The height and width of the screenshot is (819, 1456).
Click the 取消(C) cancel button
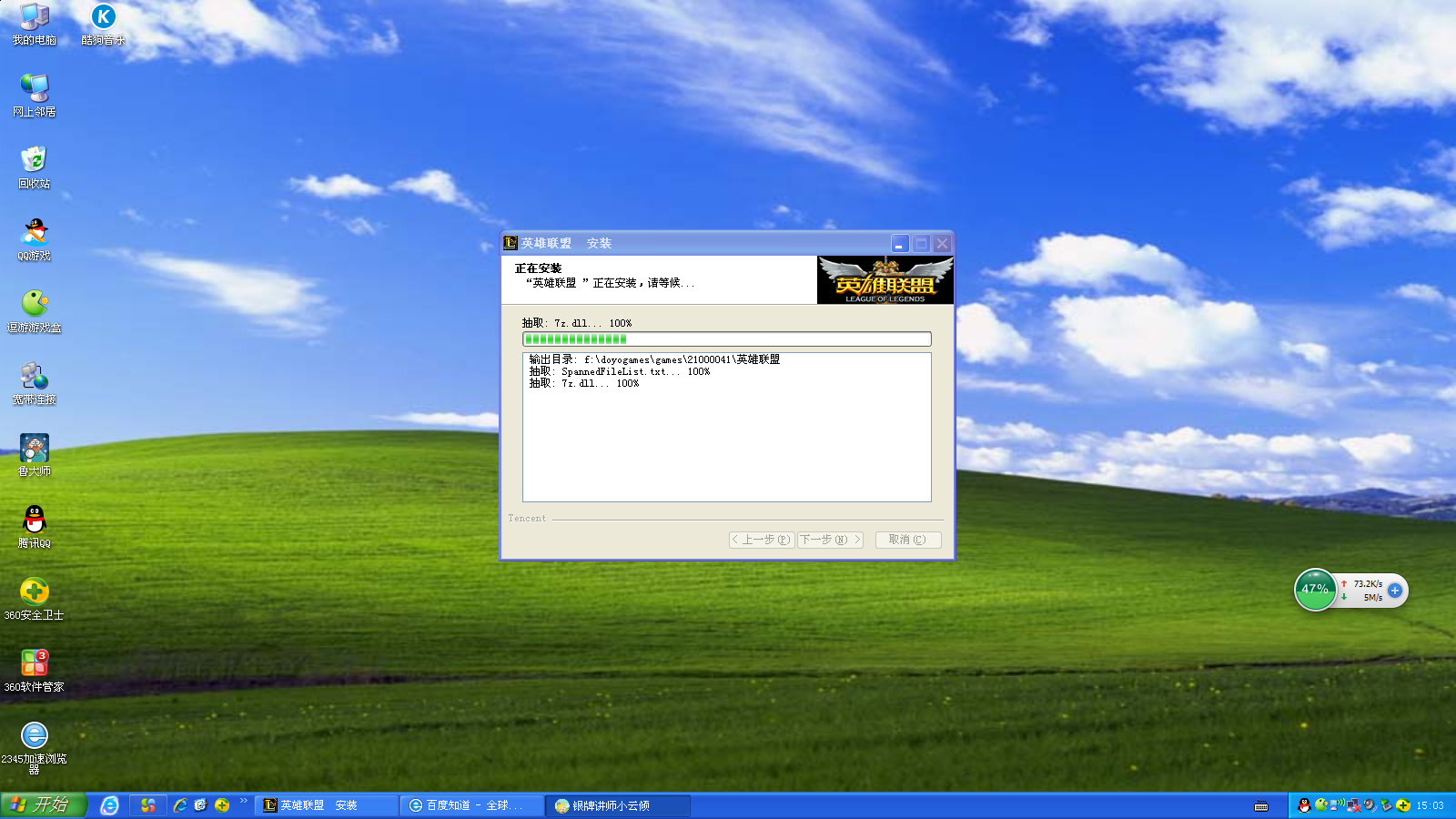pos(907,540)
